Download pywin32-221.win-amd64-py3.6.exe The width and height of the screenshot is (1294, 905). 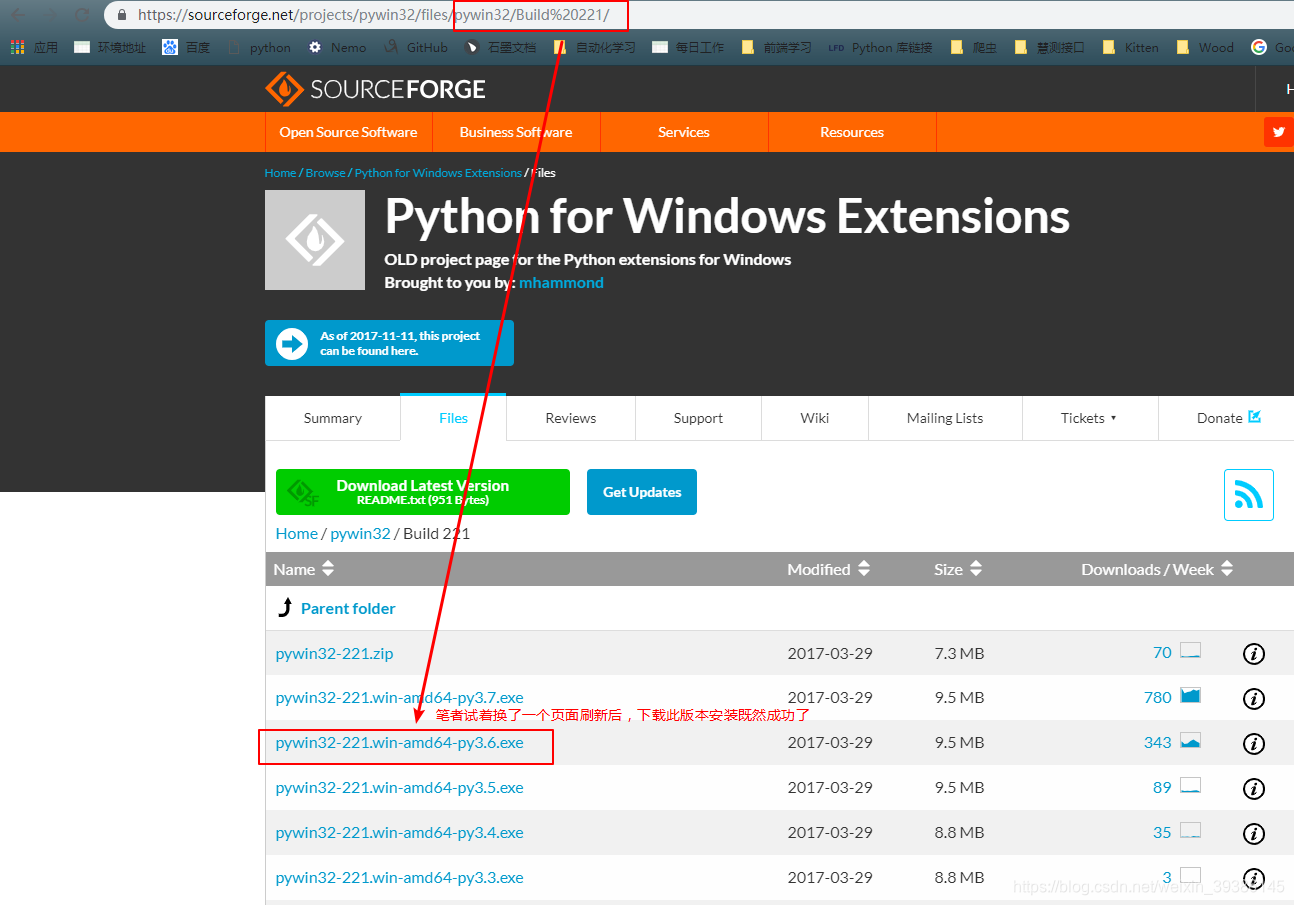(400, 743)
